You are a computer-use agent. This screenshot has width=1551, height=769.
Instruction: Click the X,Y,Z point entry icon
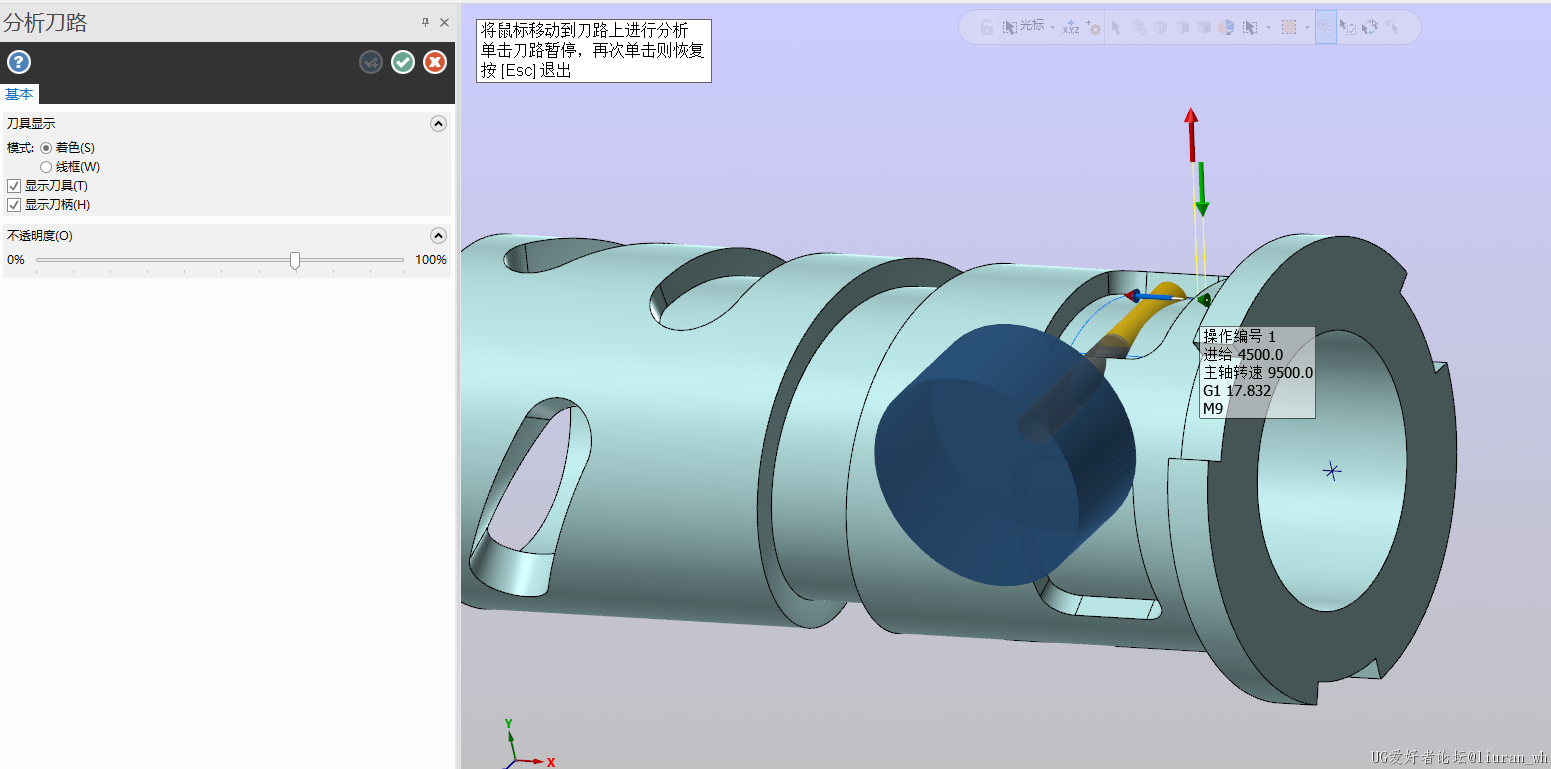coord(1071,27)
